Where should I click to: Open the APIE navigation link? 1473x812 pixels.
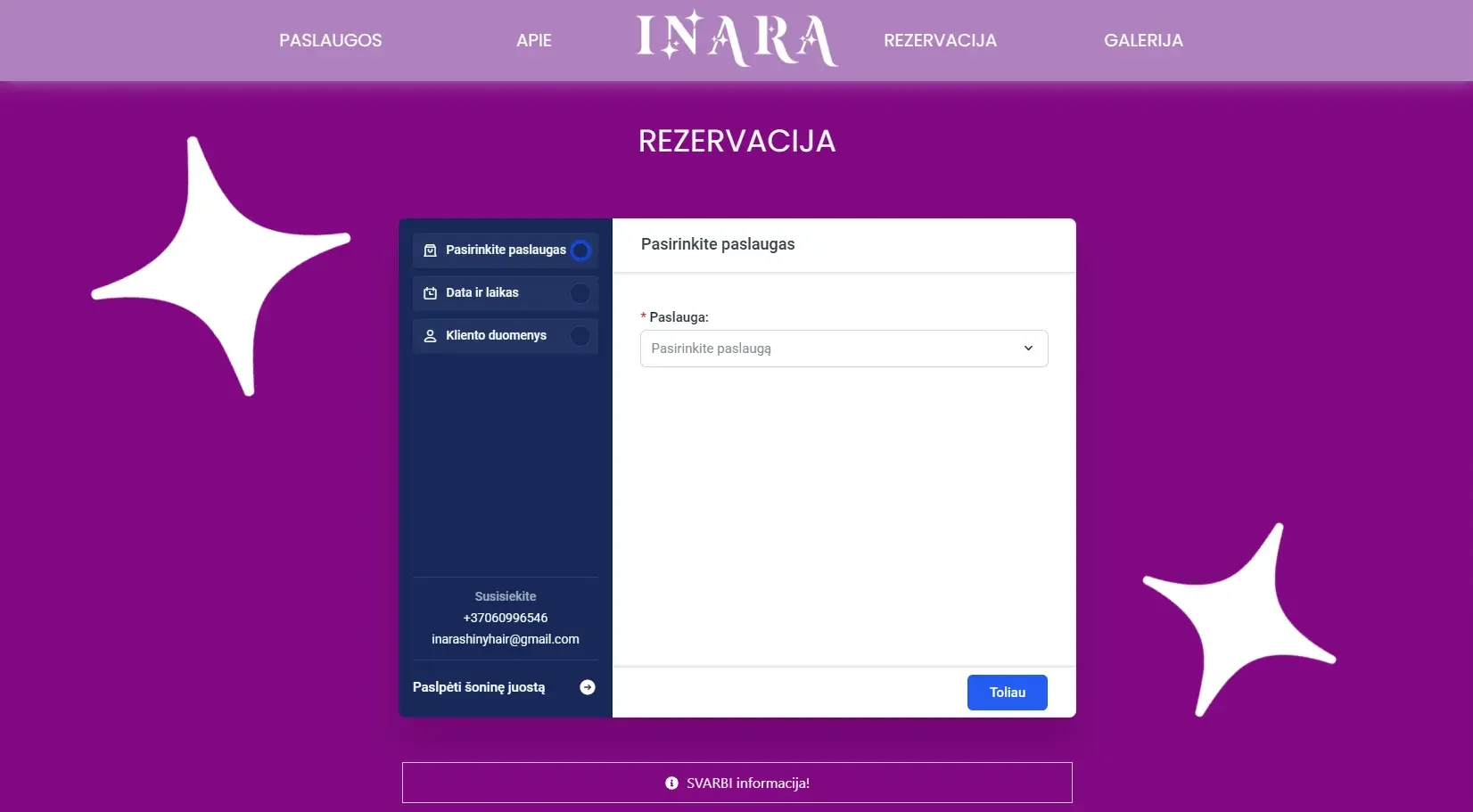pos(533,40)
